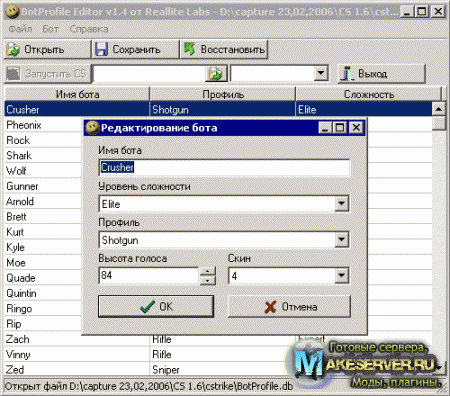Expand the Уровень сложности dropdown
Screen dimensions: 450x396
[x=342, y=204]
